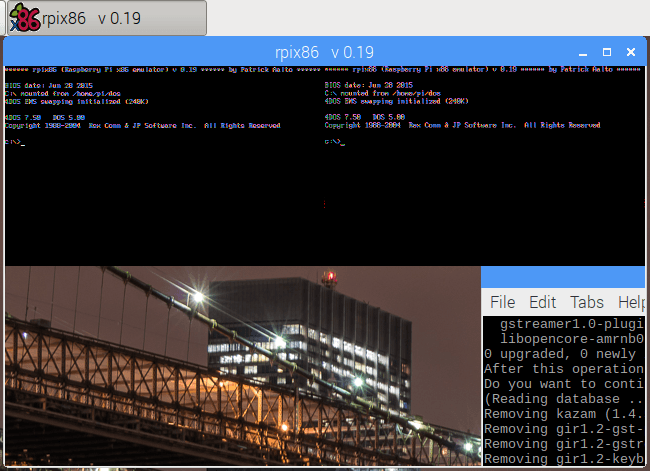Screen dimensions: 650x471
Task: Click '(Reading database' terminal line
Action: click(564, 399)
